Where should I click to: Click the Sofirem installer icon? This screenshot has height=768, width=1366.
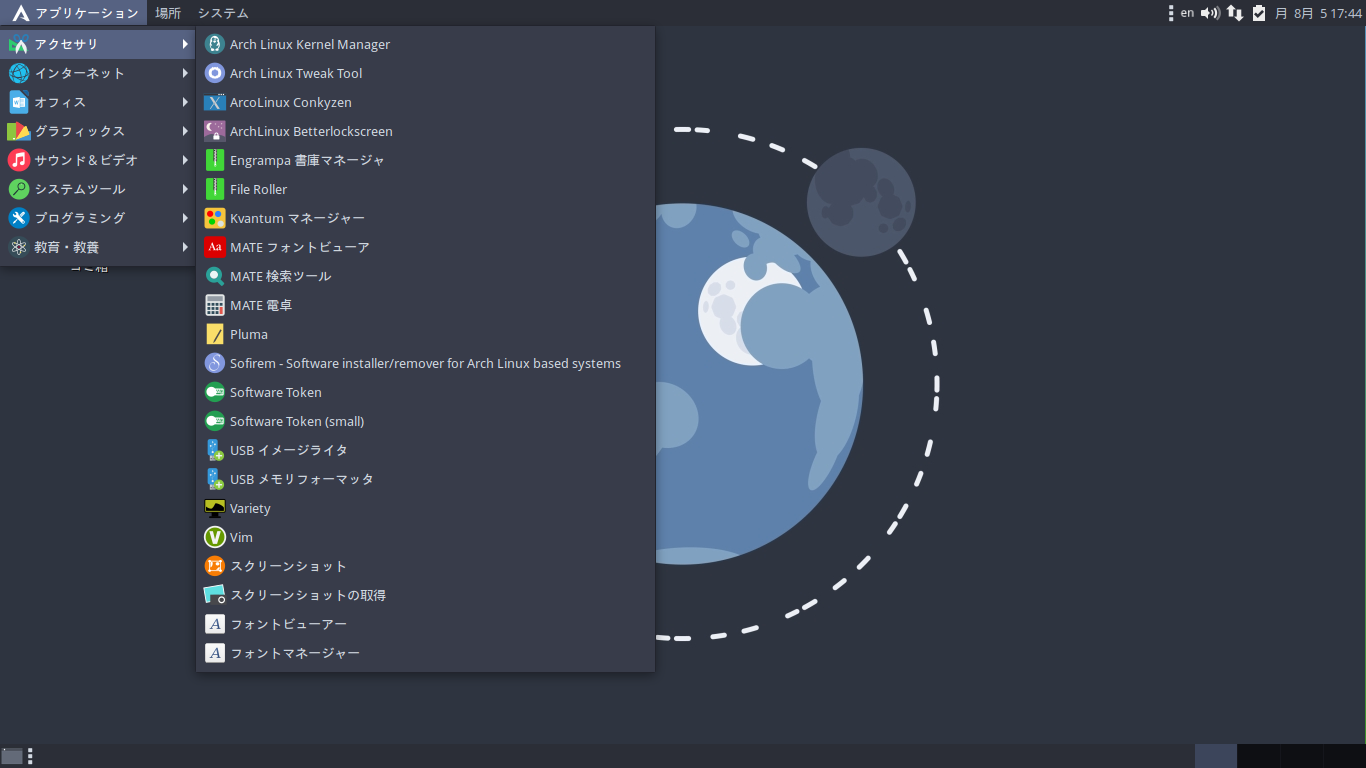click(214, 363)
